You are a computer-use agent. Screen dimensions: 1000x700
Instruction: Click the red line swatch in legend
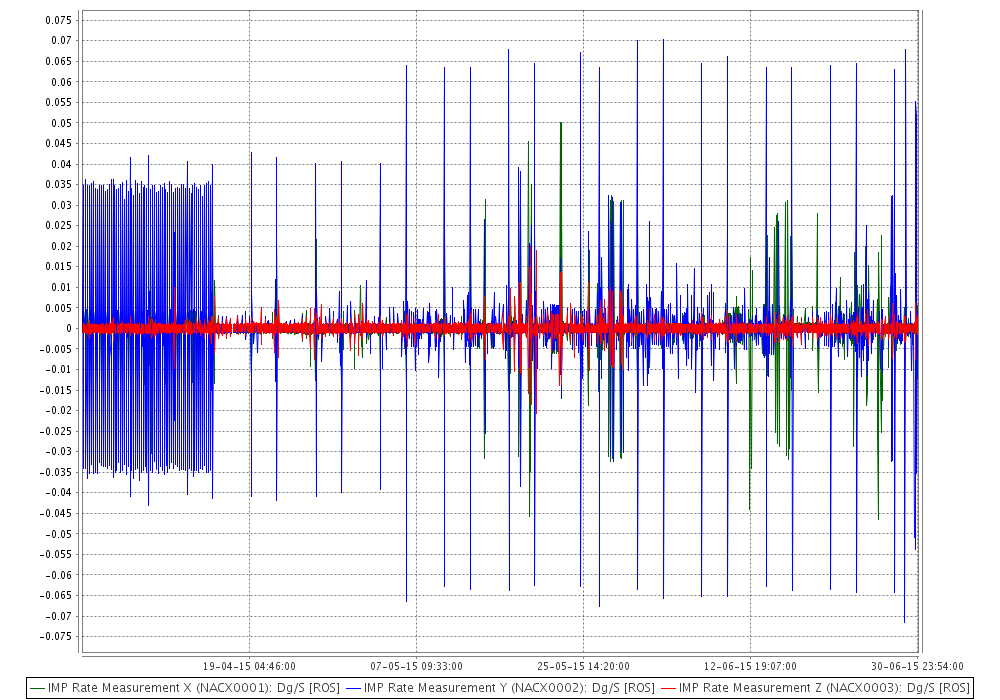668,689
